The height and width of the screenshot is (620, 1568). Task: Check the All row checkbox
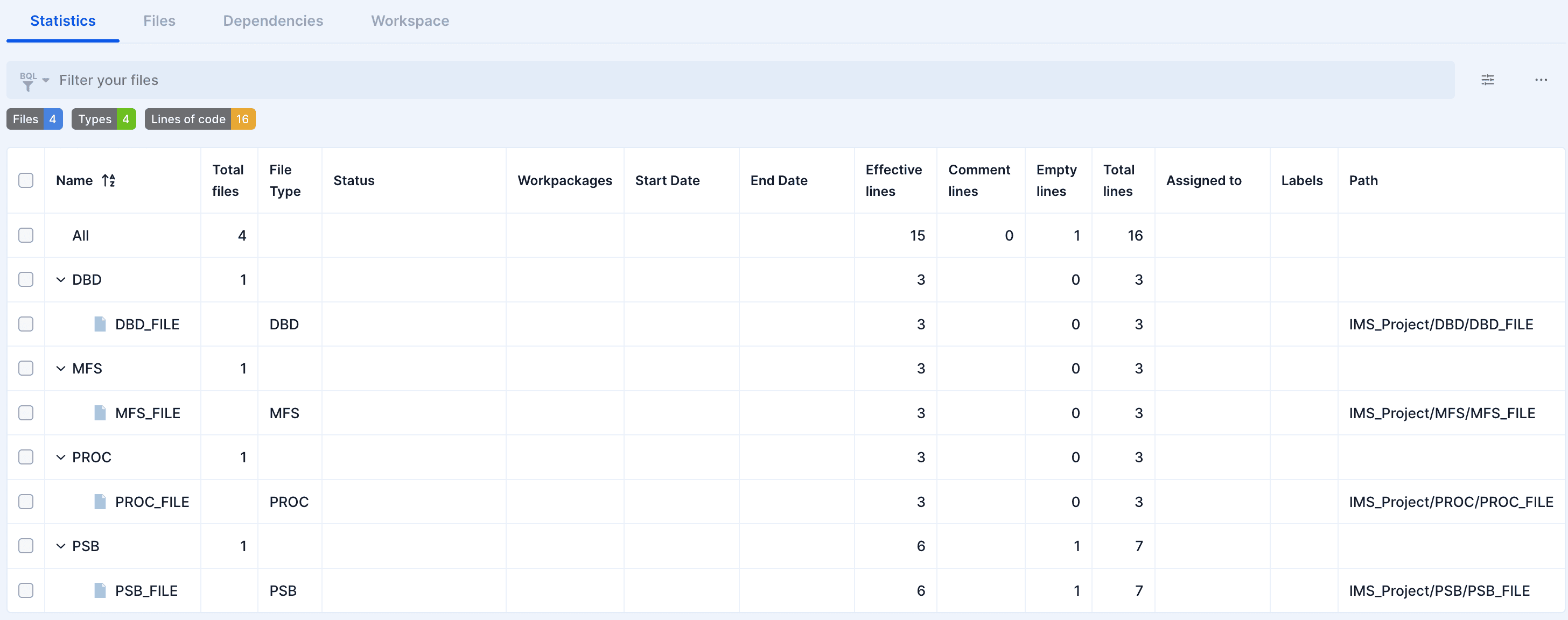pyautogui.click(x=25, y=236)
